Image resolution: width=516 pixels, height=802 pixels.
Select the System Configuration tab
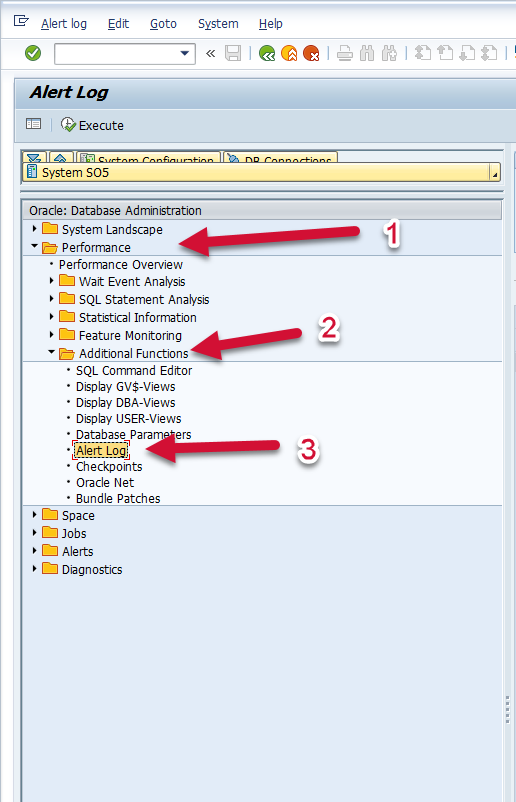149,157
